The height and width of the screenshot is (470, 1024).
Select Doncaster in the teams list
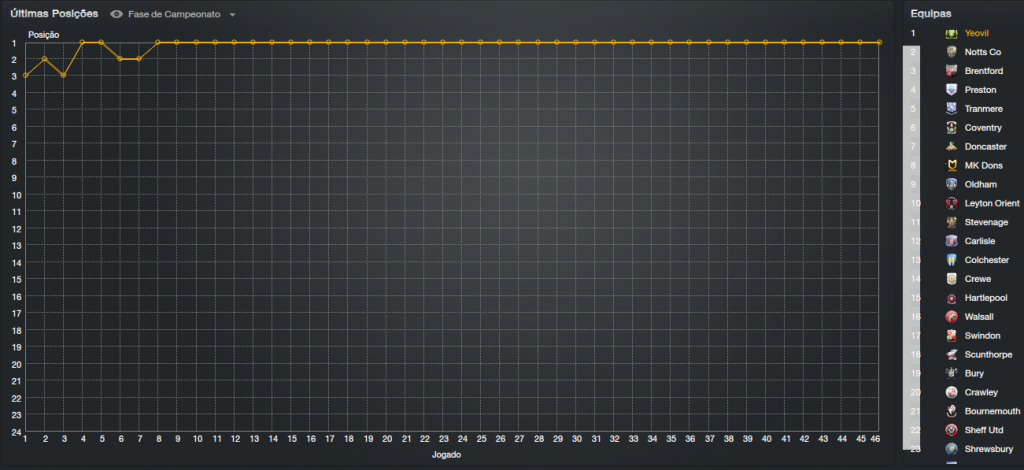(x=985, y=147)
